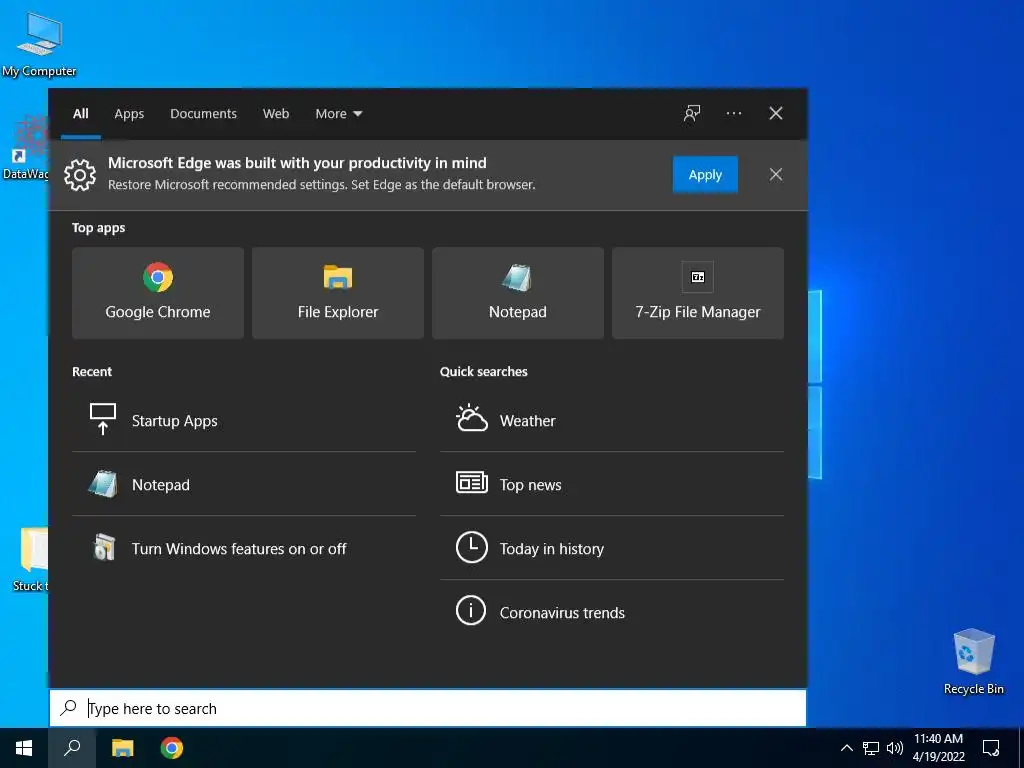Viewport: 1024px width, 768px height.
Task: Open the notification action center
Action: [x=991, y=748]
